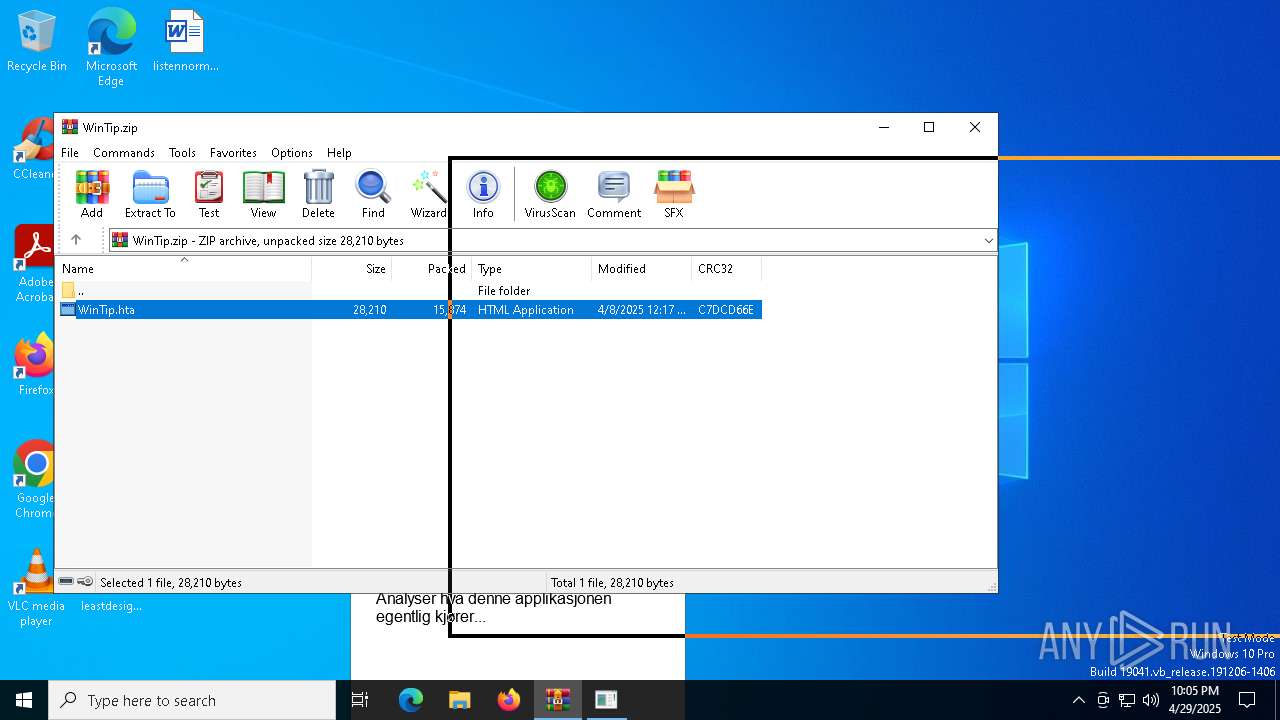Click the 'HTML Application' type cell
The width and height of the screenshot is (1280, 720).
(x=526, y=310)
